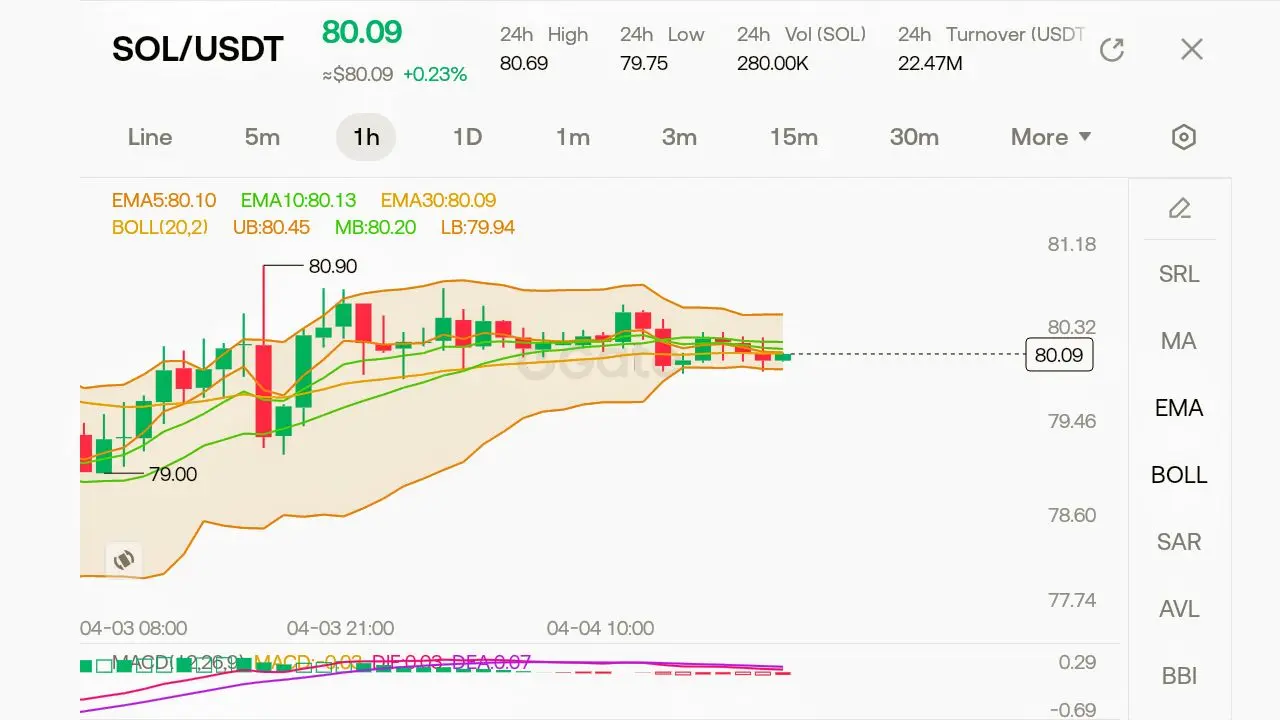This screenshot has height=720, width=1280.
Task: Toggle the EMA indicator
Action: pyautogui.click(x=1179, y=408)
